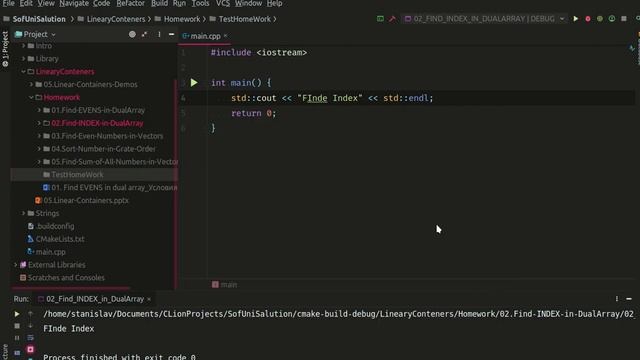Screen dimensions: 640x360
Task: Click the down arrow in the Run panel
Action: pos(31,326)
